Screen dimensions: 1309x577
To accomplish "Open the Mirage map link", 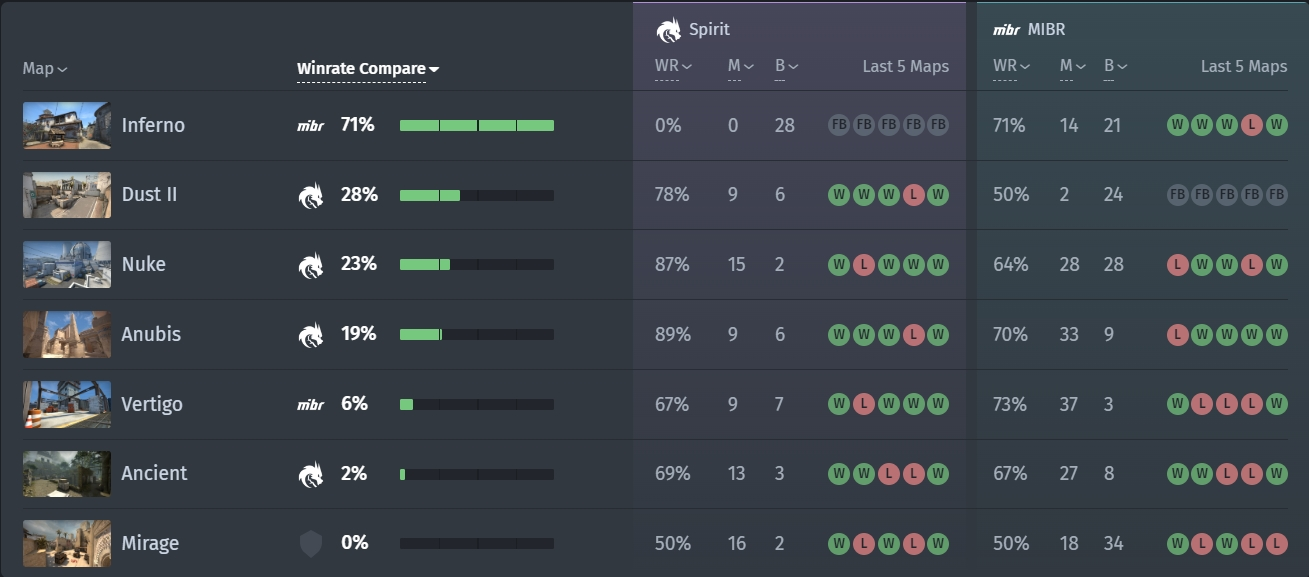I will (150, 543).
